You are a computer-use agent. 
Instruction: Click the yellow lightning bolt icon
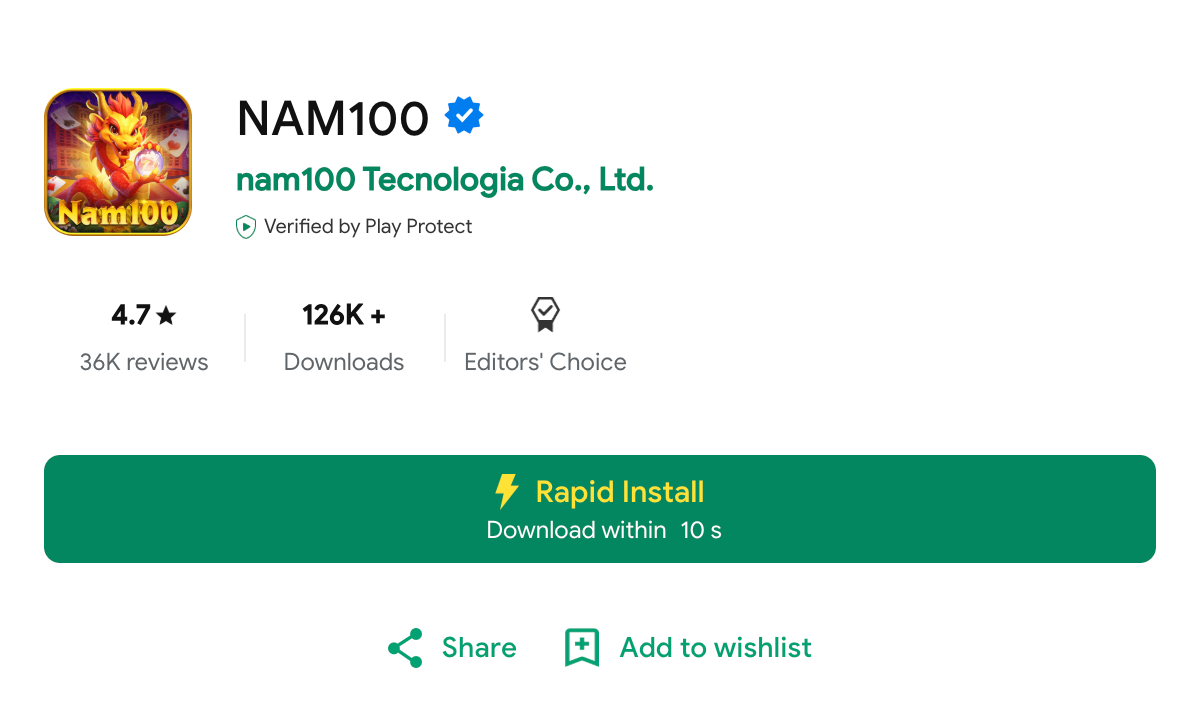507,491
